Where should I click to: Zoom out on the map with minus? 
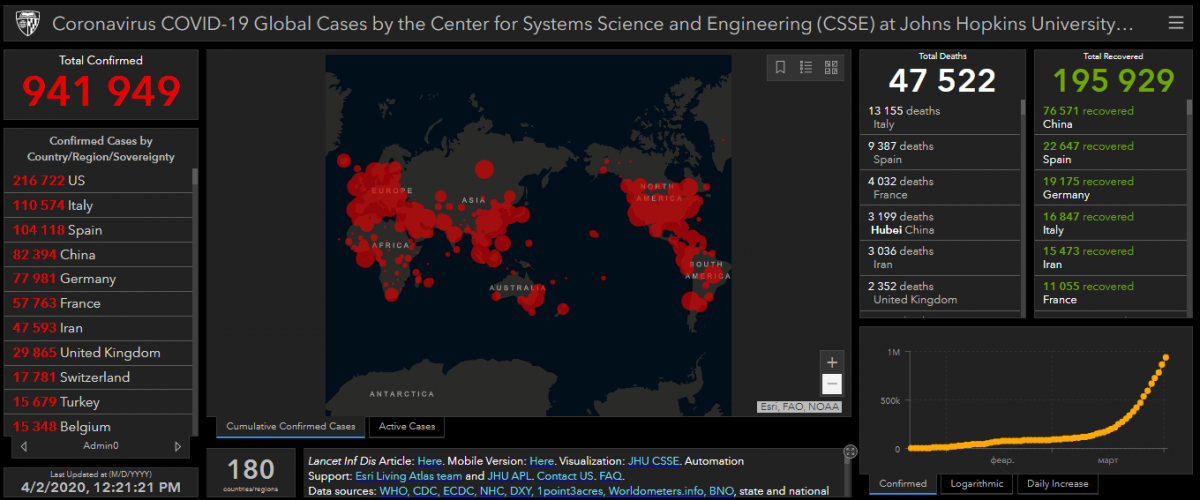coord(831,384)
